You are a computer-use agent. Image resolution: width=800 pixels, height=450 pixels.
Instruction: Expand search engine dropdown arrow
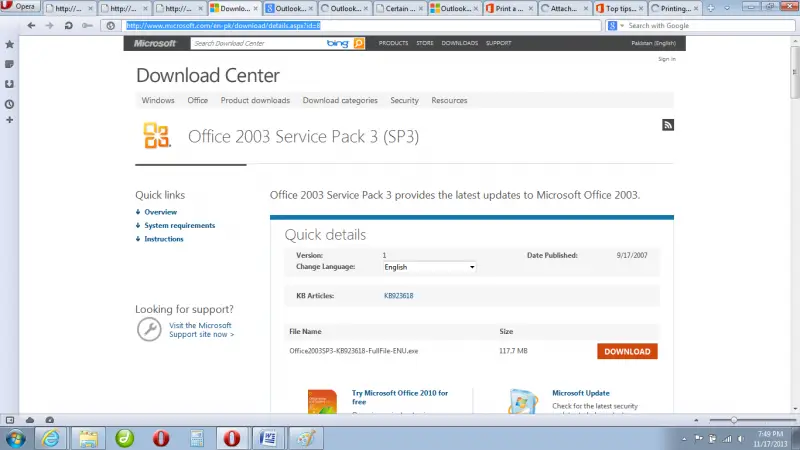[x=622, y=26]
